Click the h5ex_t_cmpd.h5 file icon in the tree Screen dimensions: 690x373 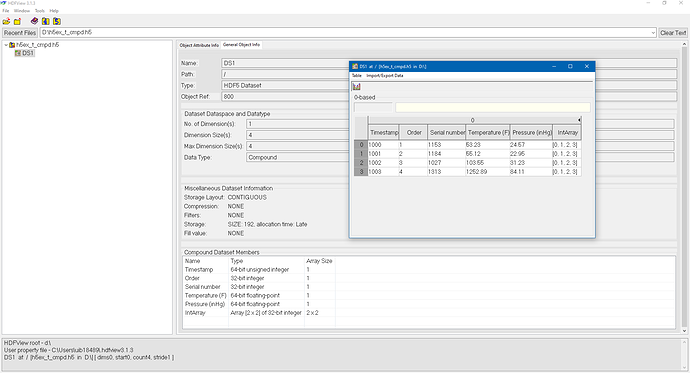tap(12, 45)
